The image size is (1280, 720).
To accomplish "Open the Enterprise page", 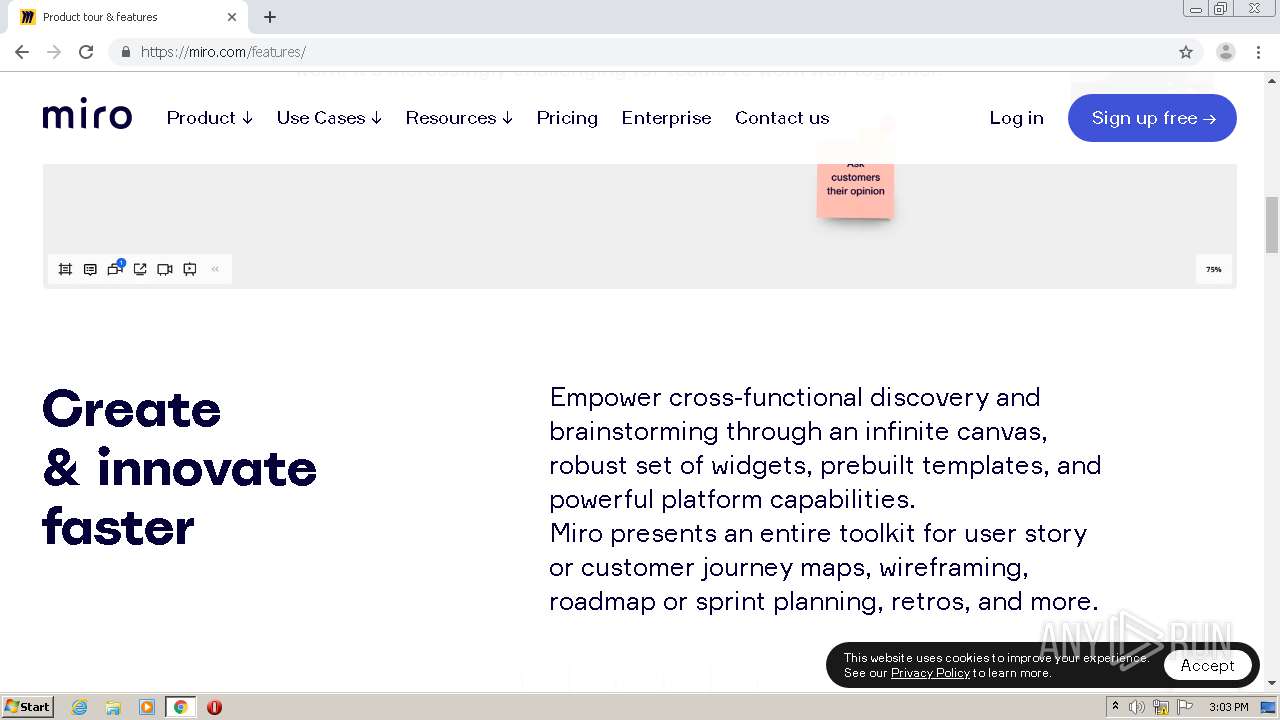I will (666, 118).
